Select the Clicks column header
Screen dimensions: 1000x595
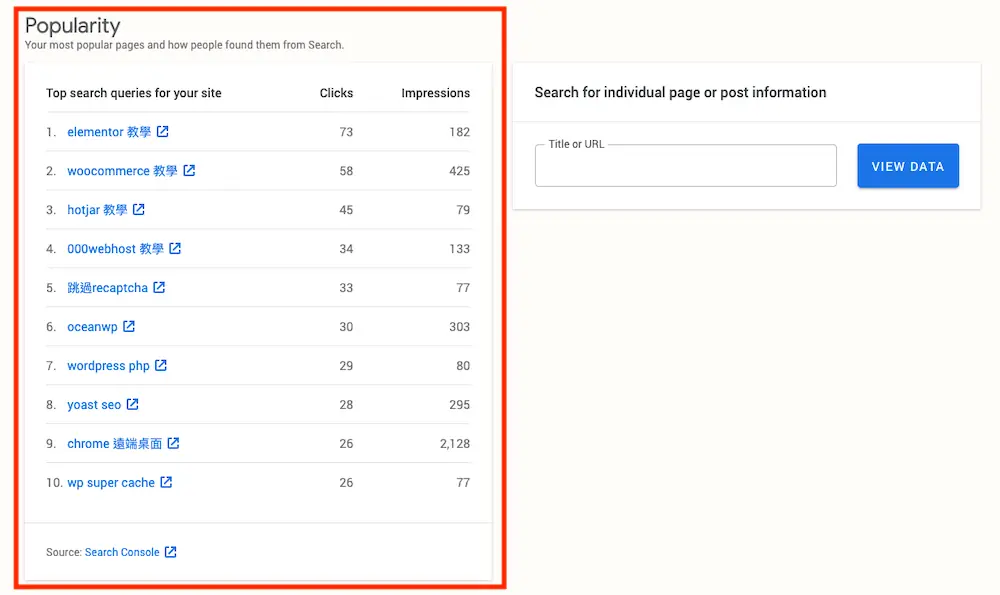[336, 93]
